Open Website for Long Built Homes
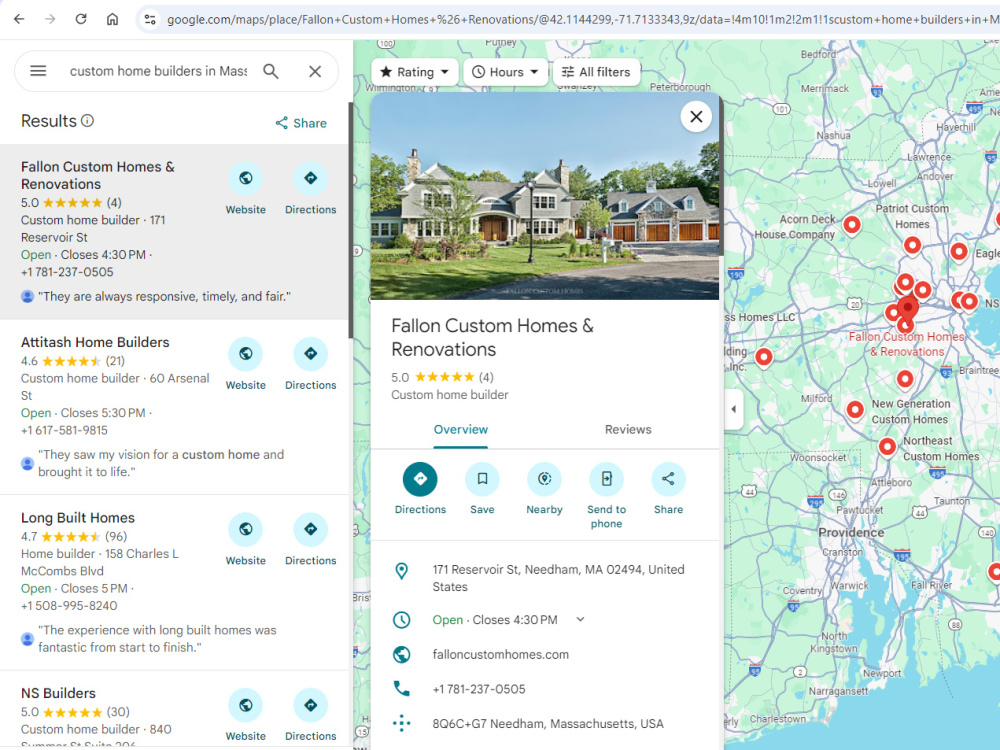 tap(246, 540)
